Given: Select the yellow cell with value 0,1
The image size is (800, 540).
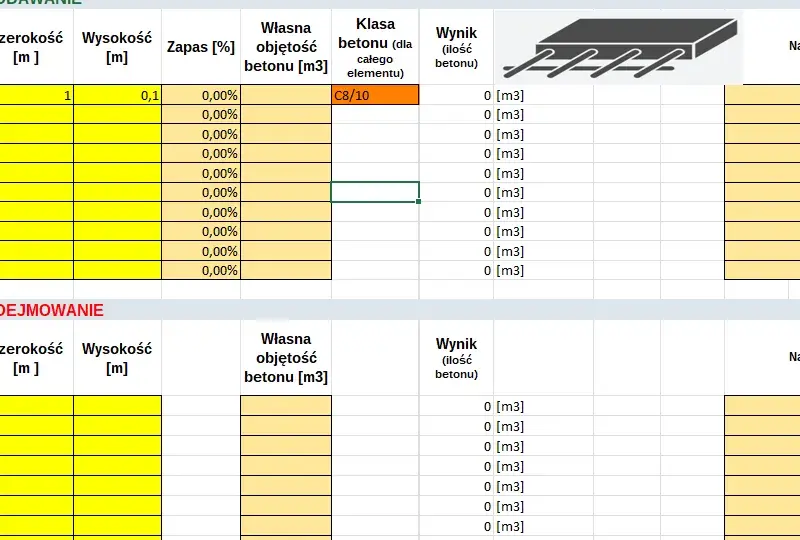Looking at the screenshot, I should [x=117, y=95].
